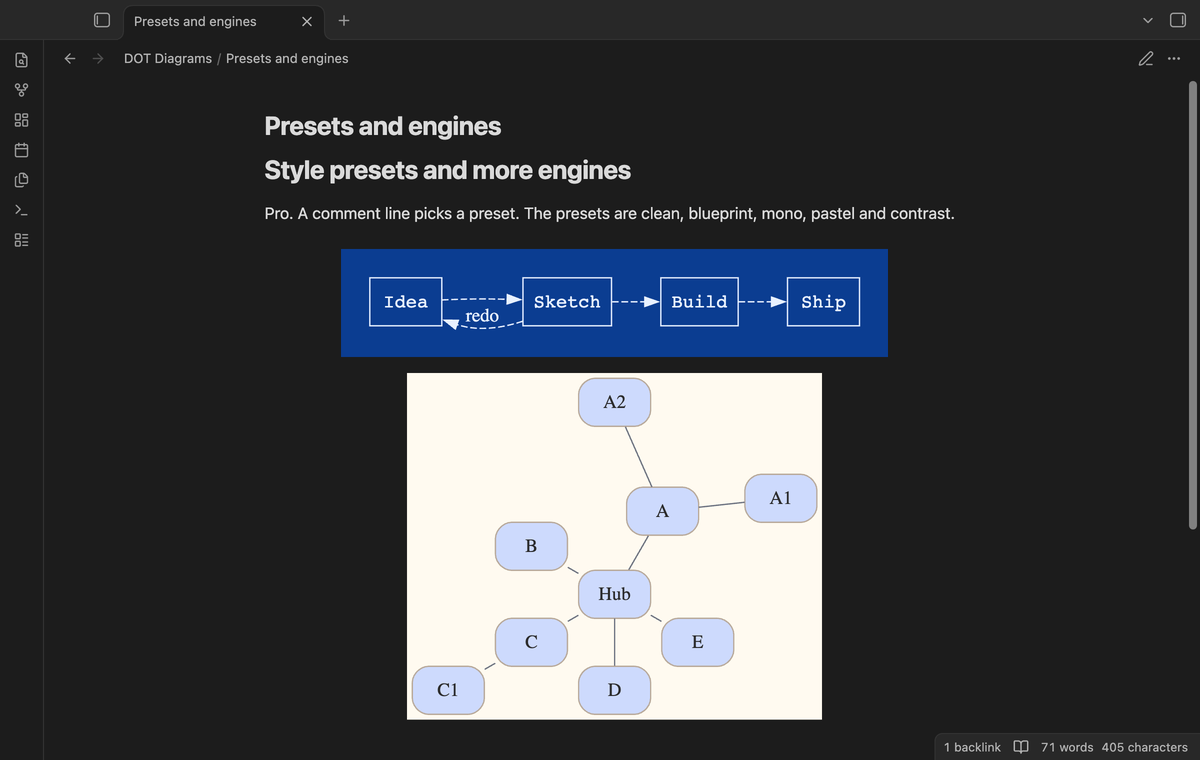1200x760 pixels.
Task: Click the paragraph about picking a preset
Action: coord(609,214)
